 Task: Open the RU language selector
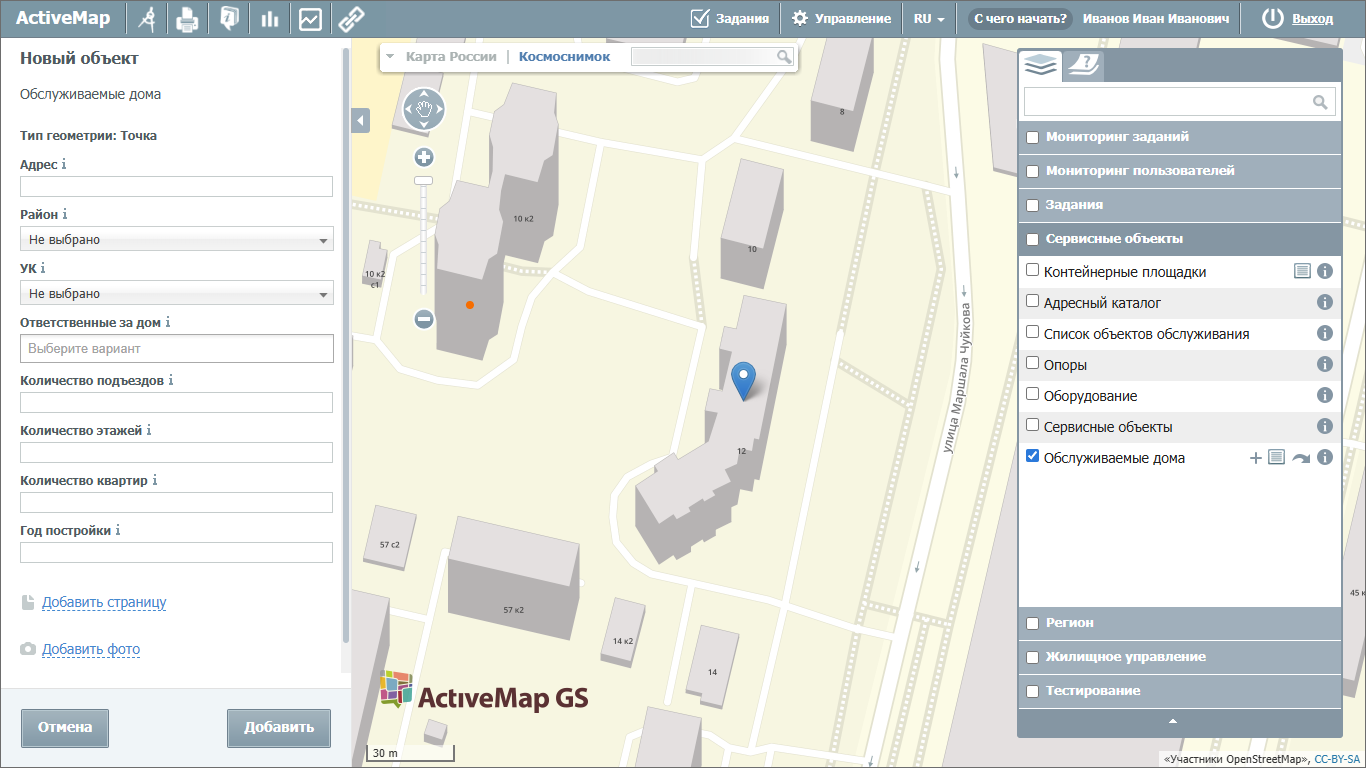point(929,18)
